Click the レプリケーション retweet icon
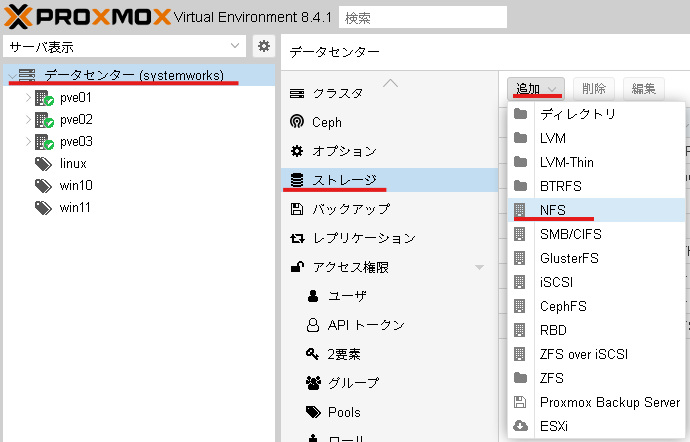Image resolution: width=690 pixels, height=442 pixels. tap(297, 238)
